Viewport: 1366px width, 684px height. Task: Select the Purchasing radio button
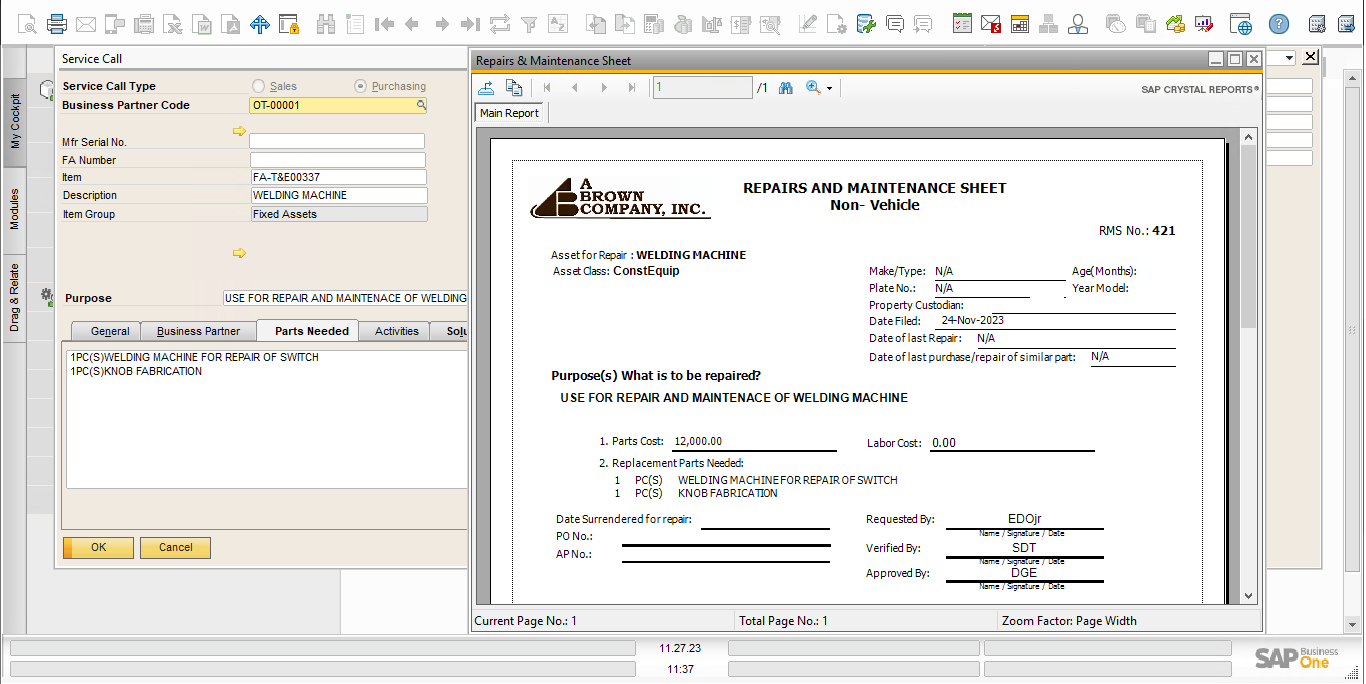361,86
